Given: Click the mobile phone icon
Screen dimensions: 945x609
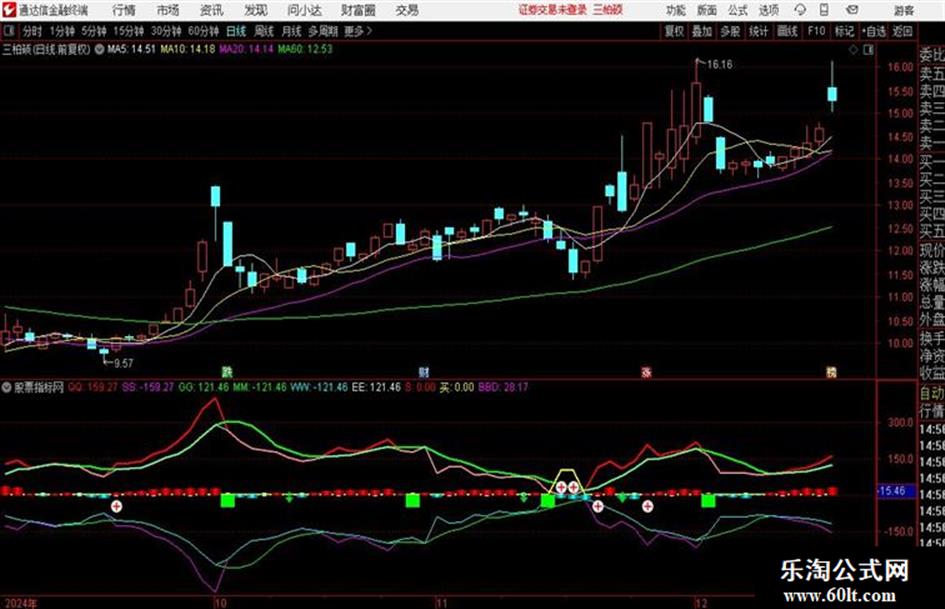Looking at the screenshot, I should (824, 10).
